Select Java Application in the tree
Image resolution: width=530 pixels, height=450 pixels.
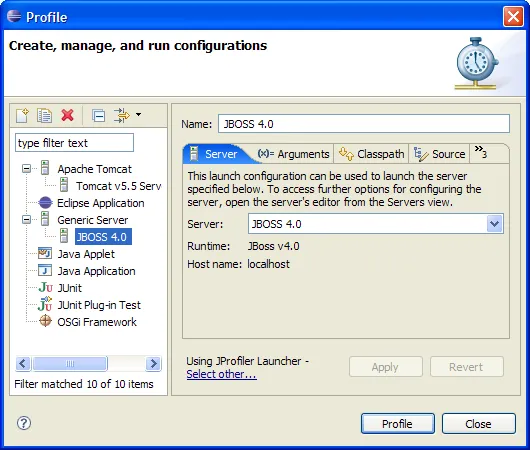coord(96,271)
